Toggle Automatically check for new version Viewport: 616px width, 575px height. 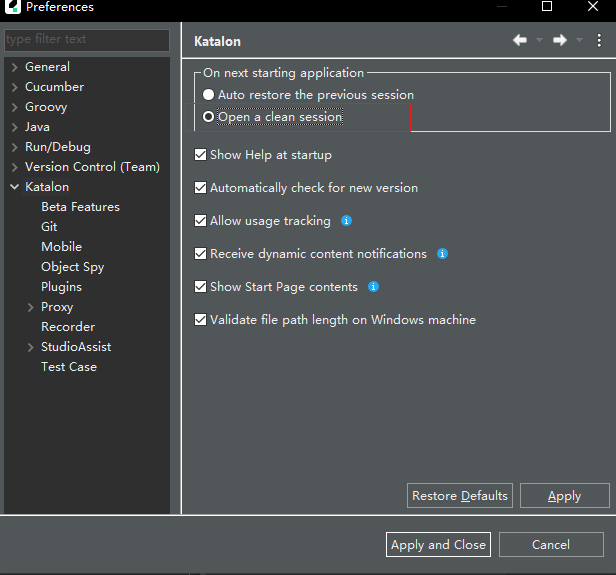pyautogui.click(x=200, y=188)
